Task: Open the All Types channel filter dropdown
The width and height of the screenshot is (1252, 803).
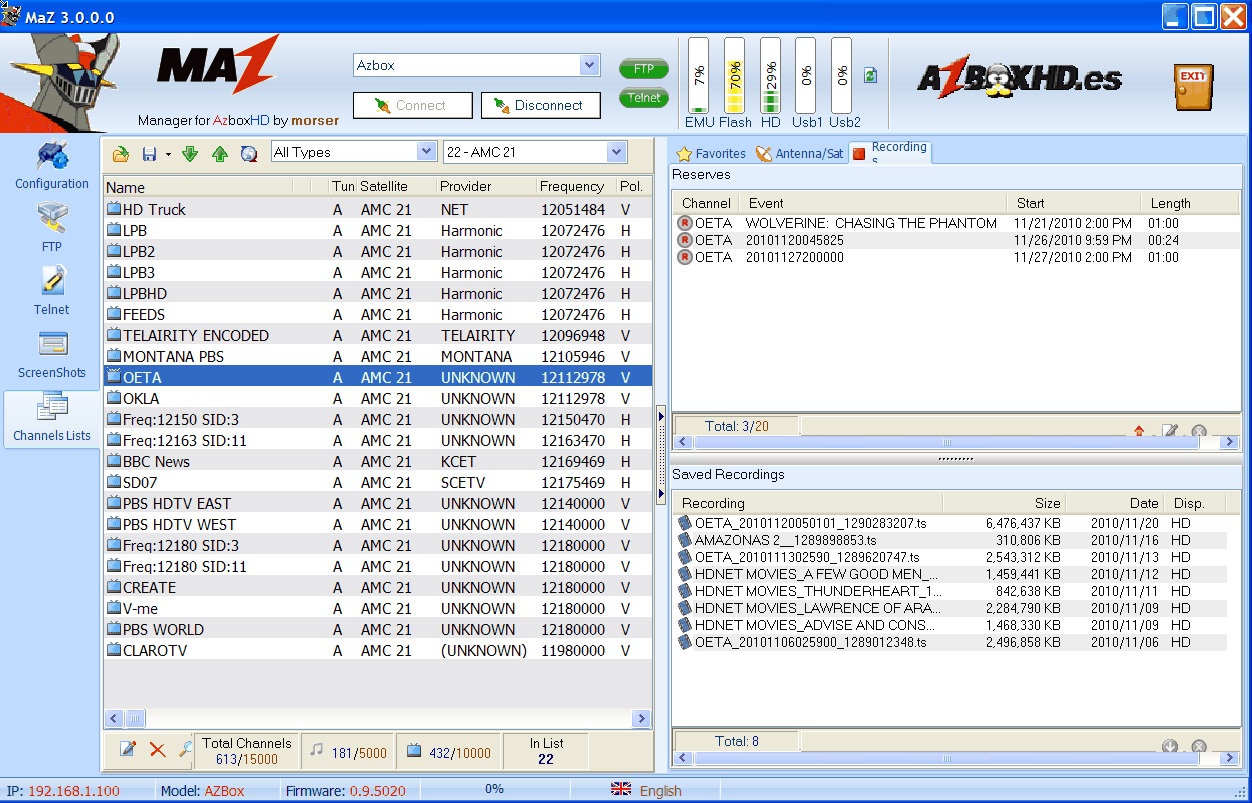Action: (x=427, y=152)
